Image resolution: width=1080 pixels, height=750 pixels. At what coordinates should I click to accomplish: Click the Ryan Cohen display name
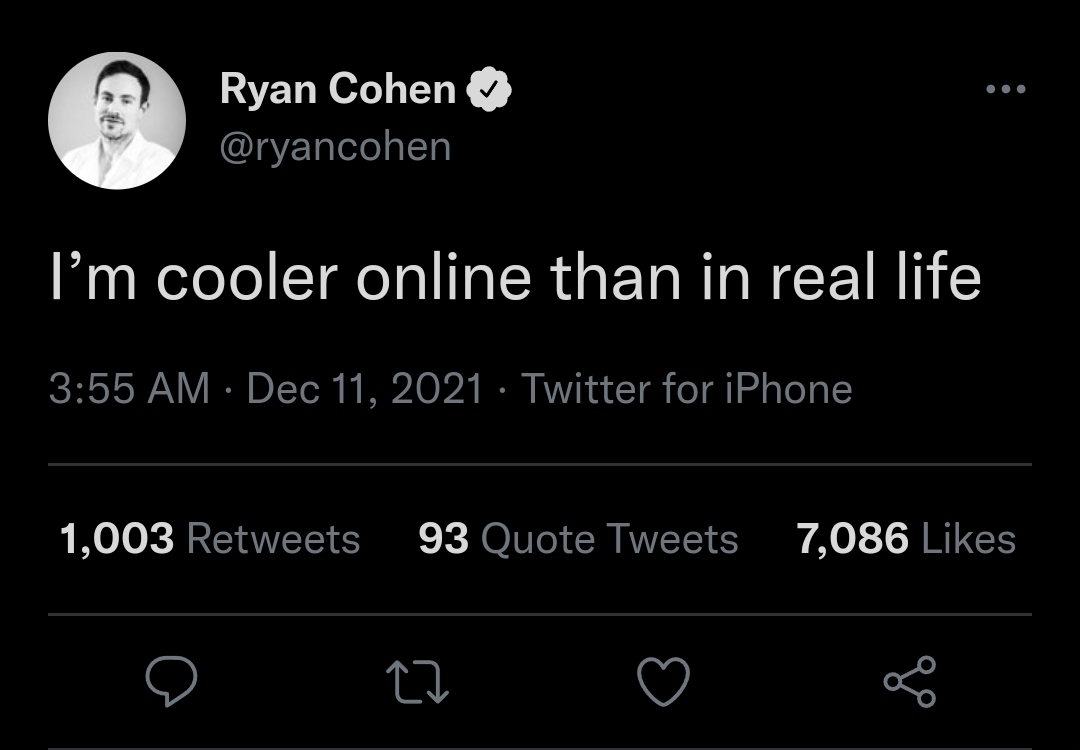tap(337, 90)
